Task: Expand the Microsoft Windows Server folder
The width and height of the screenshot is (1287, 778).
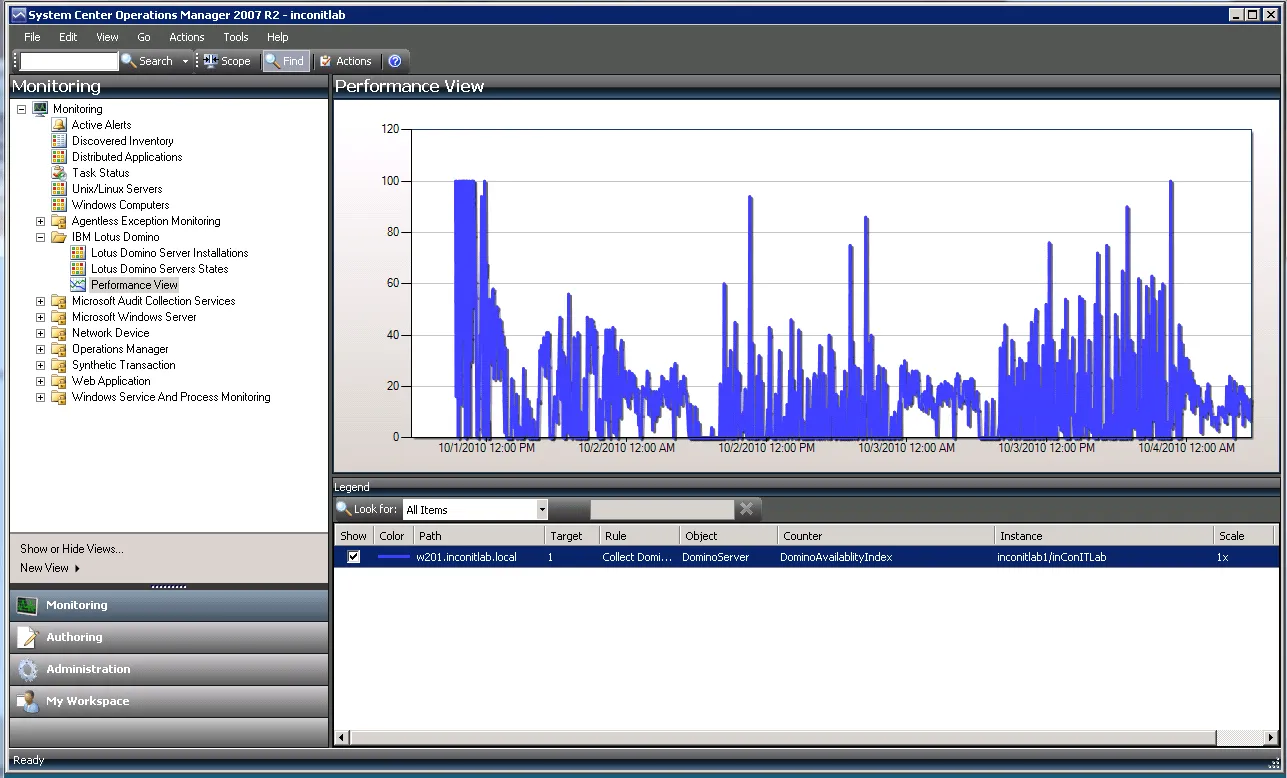Action: click(41, 317)
